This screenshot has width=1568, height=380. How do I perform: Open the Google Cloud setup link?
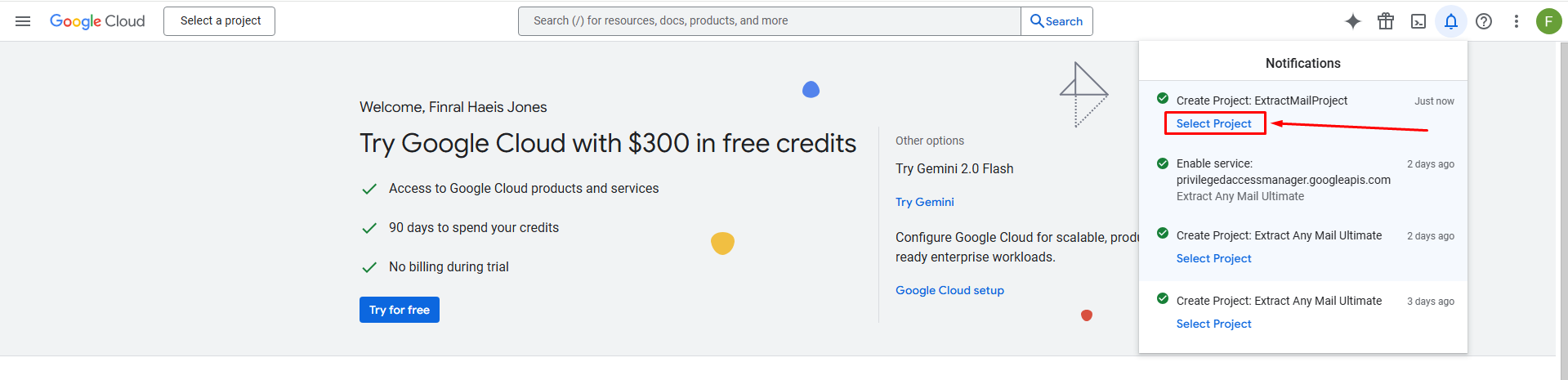coord(949,290)
